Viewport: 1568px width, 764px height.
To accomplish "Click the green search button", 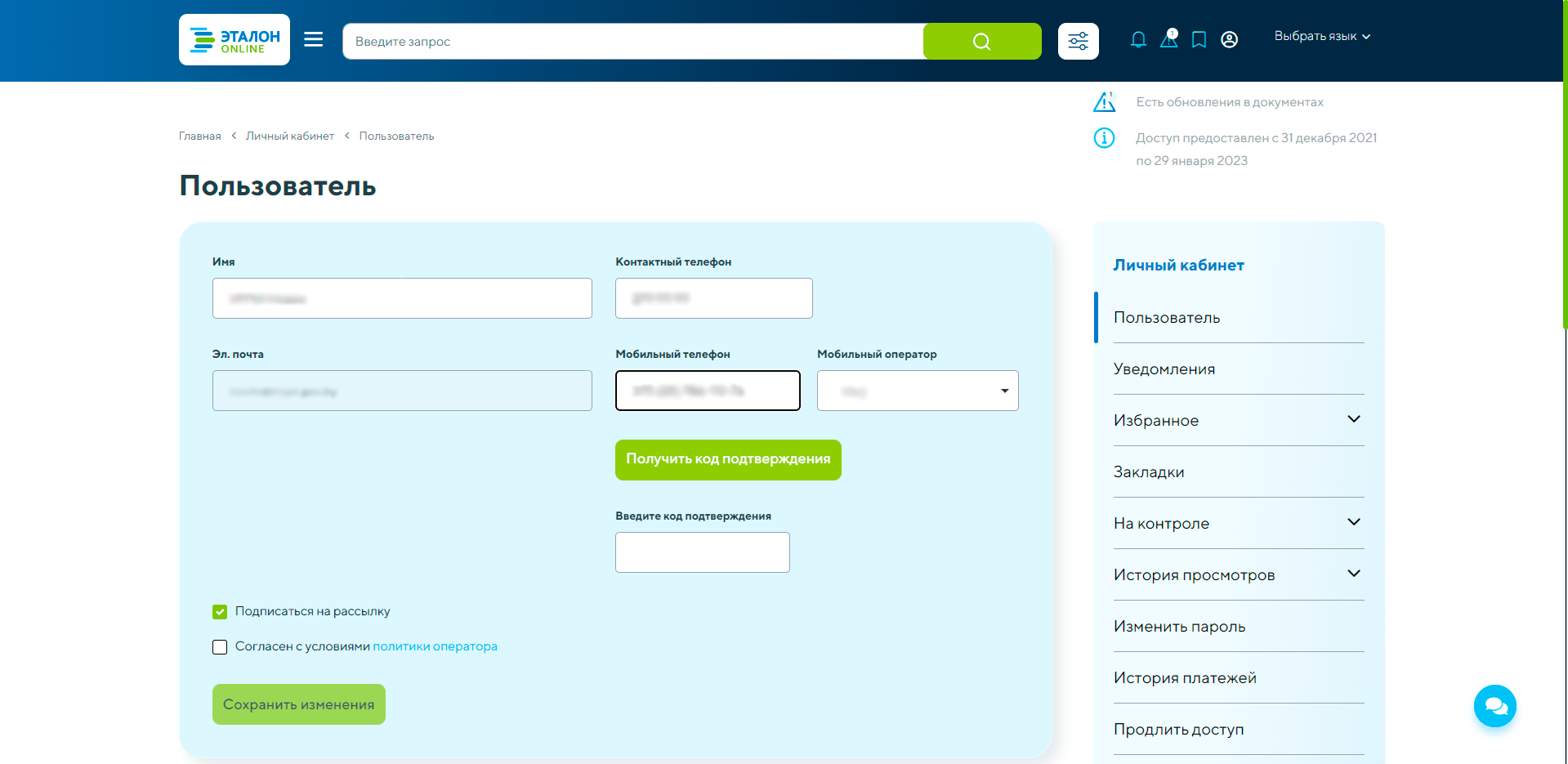I will [982, 41].
